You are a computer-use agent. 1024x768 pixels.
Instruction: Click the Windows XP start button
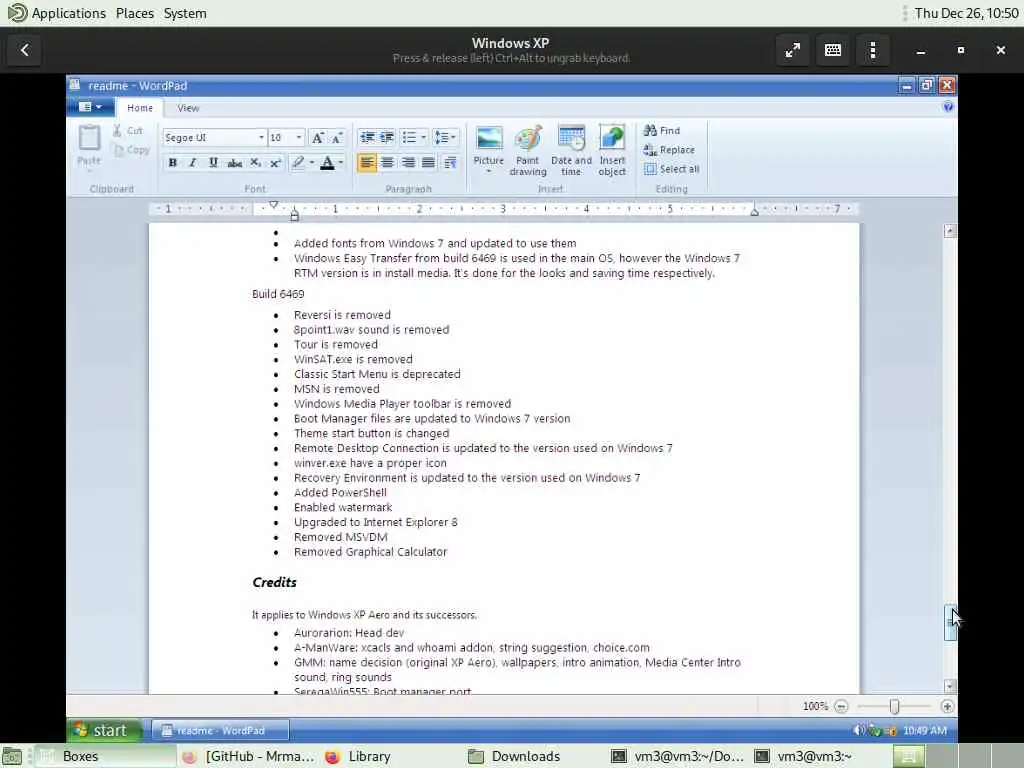pyautogui.click(x=103, y=730)
